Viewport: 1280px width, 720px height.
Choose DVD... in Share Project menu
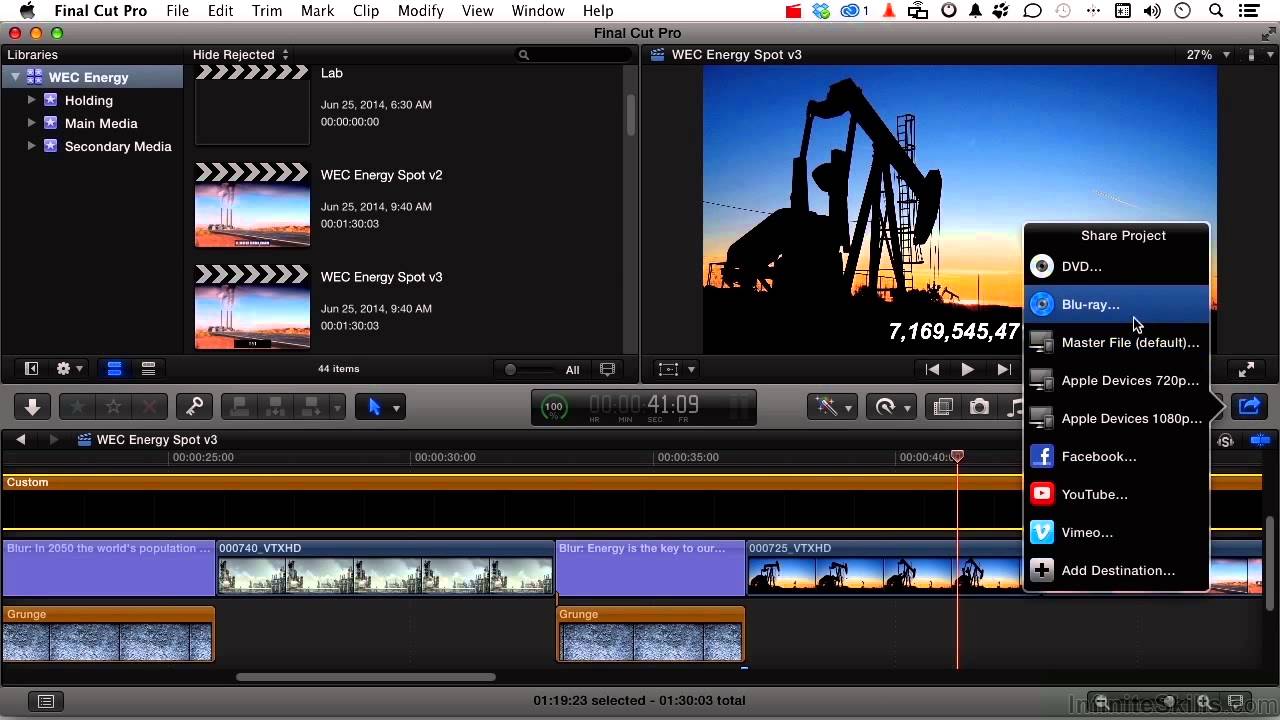(x=1116, y=267)
